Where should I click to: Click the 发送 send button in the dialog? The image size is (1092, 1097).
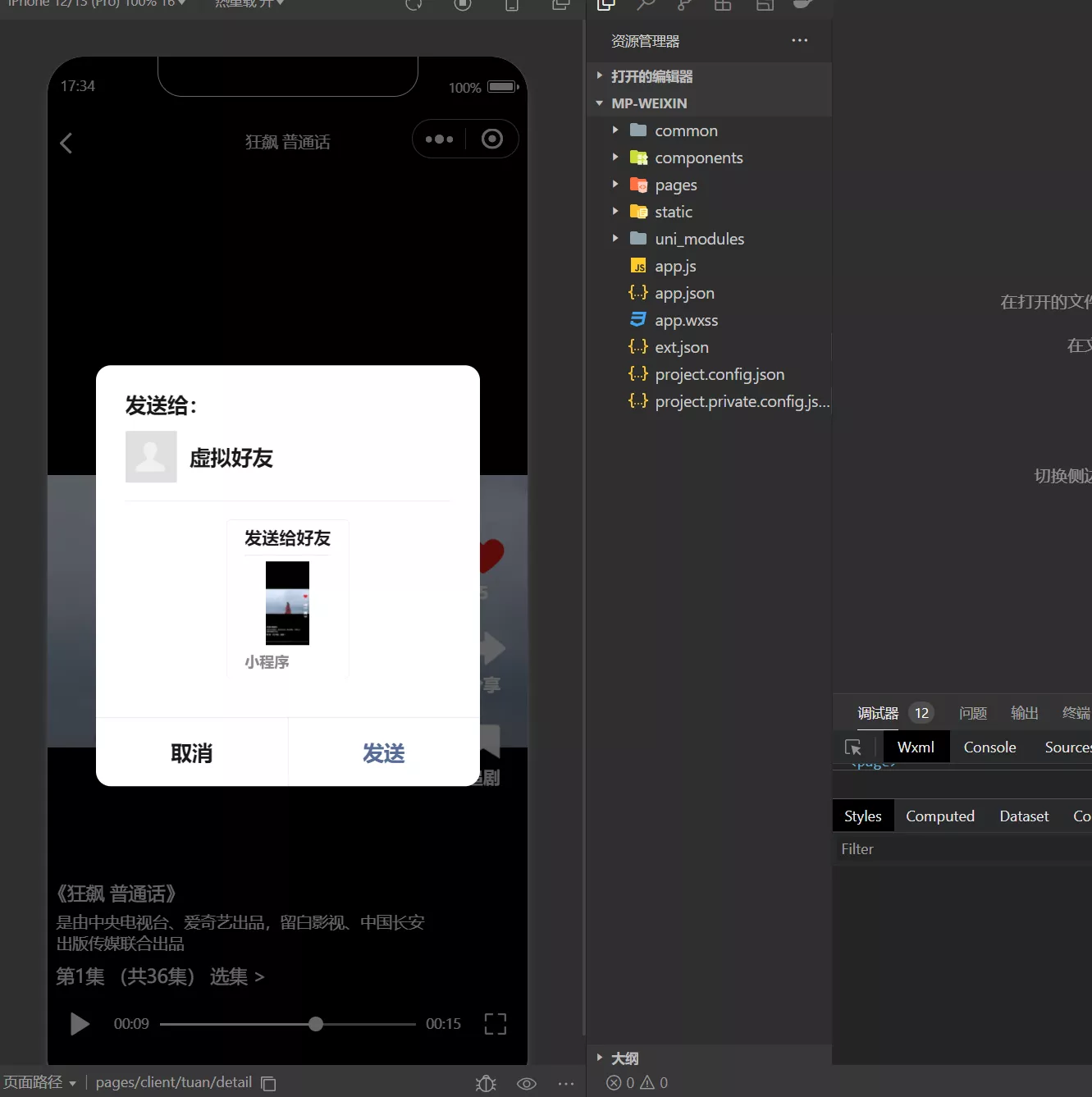click(383, 752)
